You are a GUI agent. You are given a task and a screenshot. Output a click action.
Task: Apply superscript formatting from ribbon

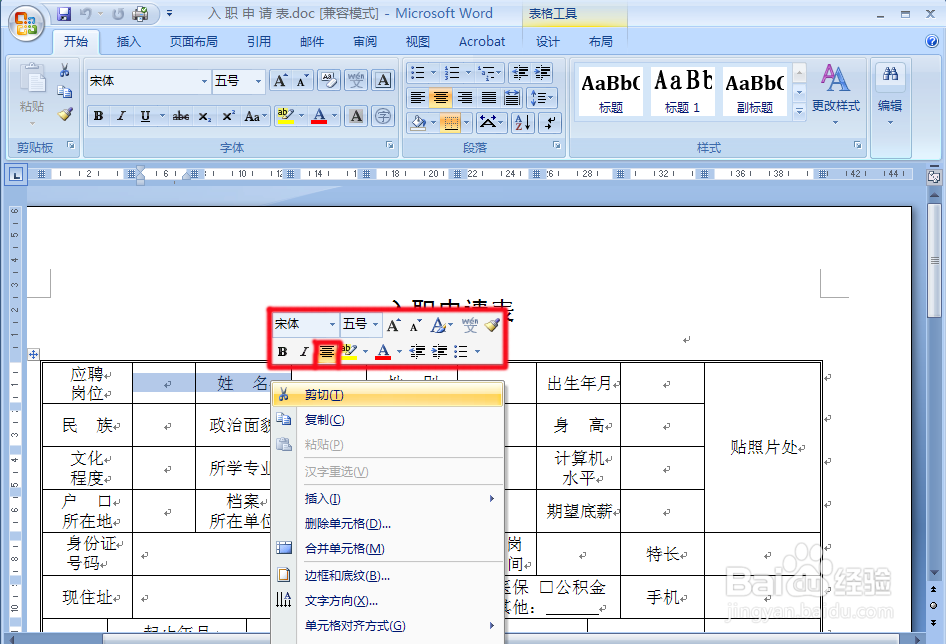[x=228, y=116]
